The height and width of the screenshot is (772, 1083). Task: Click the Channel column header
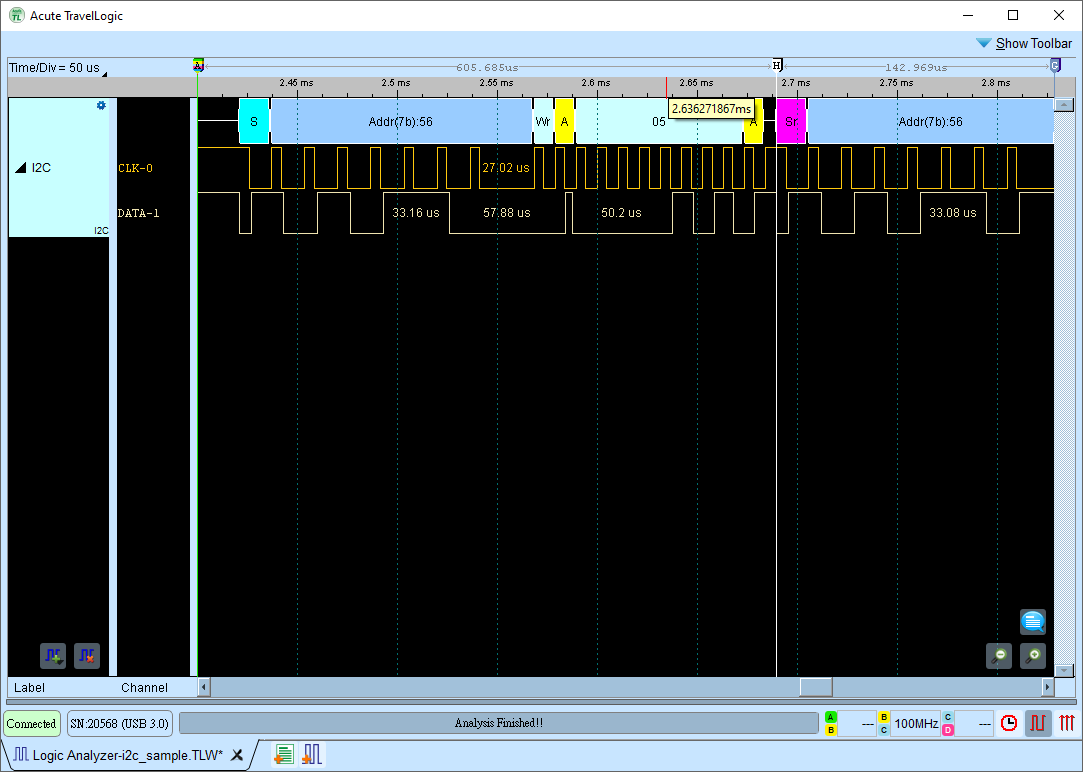tap(144, 688)
